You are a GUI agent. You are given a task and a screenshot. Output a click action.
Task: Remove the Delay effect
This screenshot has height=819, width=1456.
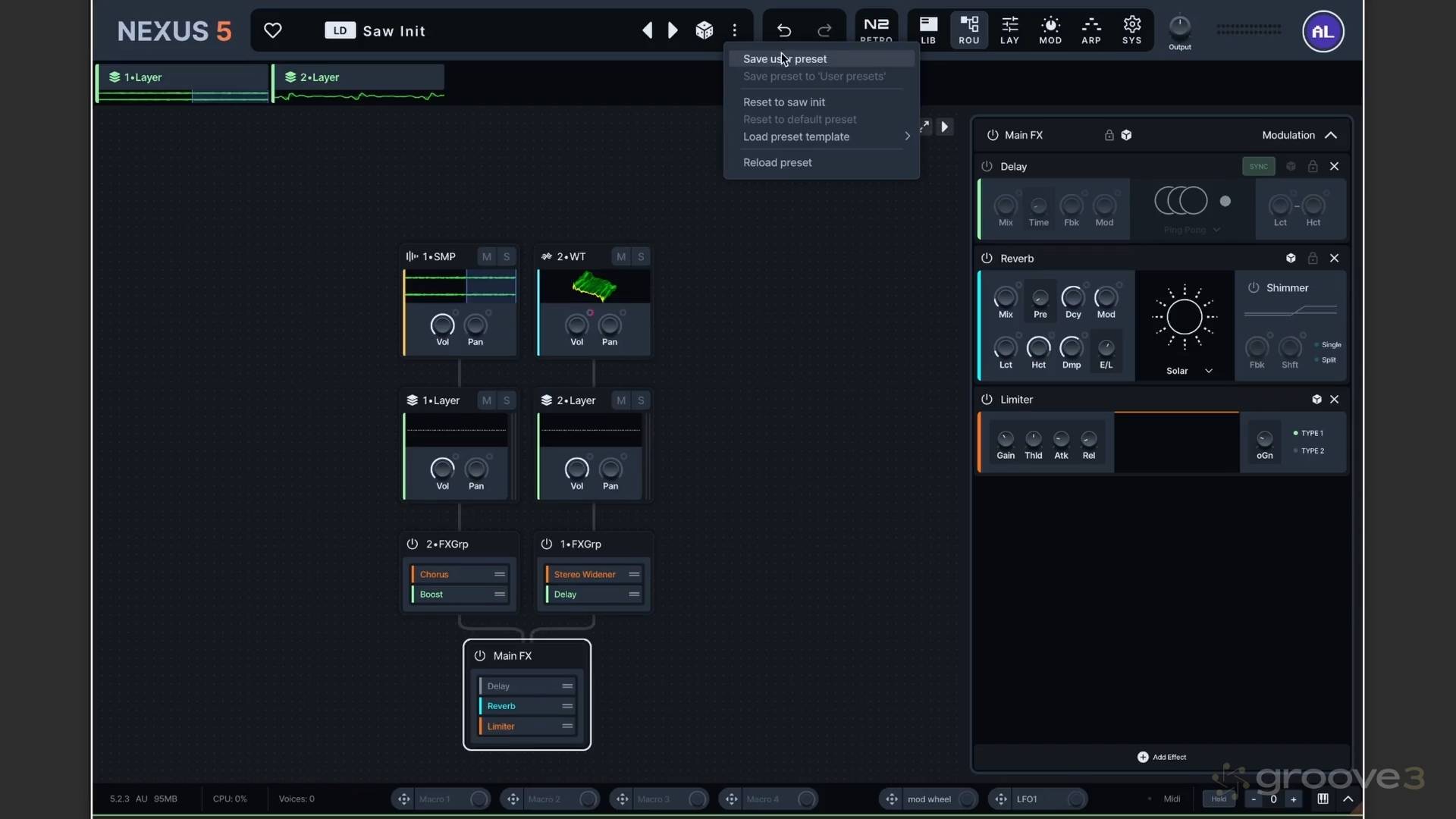pyautogui.click(x=1335, y=166)
